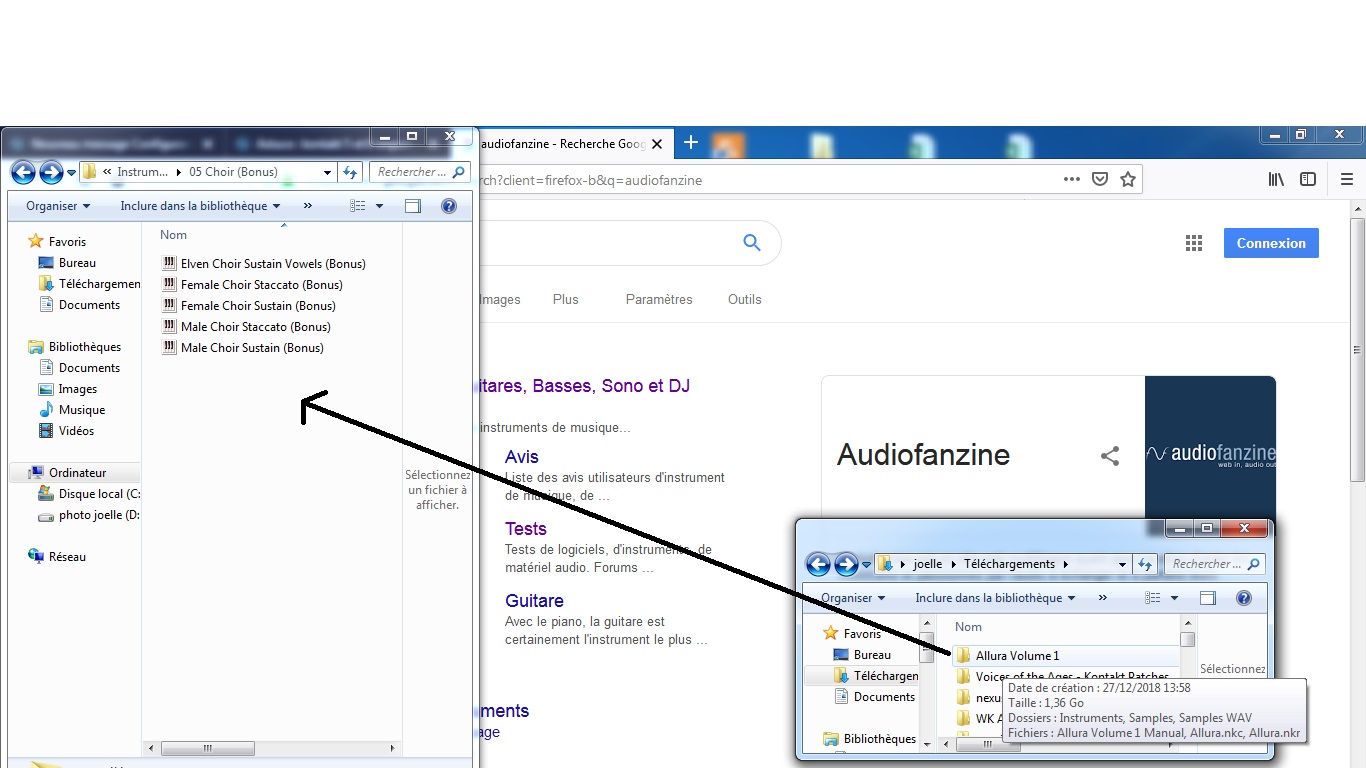Open the Plus search options menu

pyautogui.click(x=566, y=300)
